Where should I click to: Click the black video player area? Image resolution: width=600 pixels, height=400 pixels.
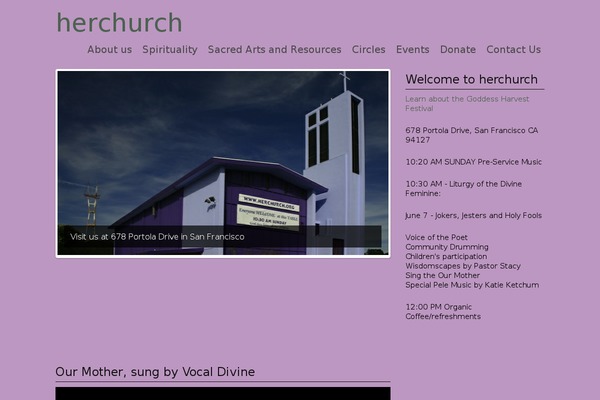point(223,393)
